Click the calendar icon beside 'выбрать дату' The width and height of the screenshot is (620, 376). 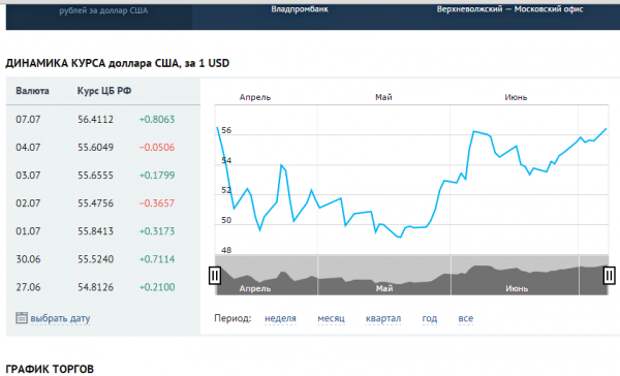point(21,318)
